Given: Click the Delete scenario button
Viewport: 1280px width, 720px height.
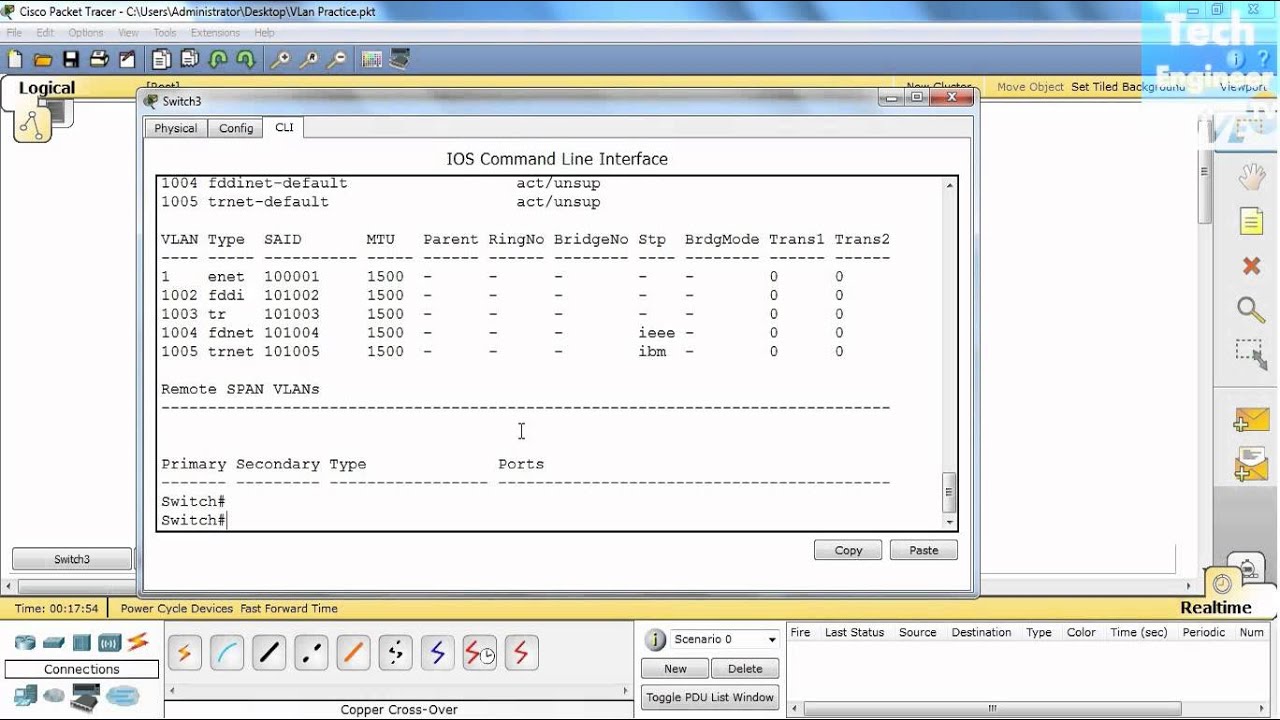Looking at the screenshot, I should coord(745,669).
